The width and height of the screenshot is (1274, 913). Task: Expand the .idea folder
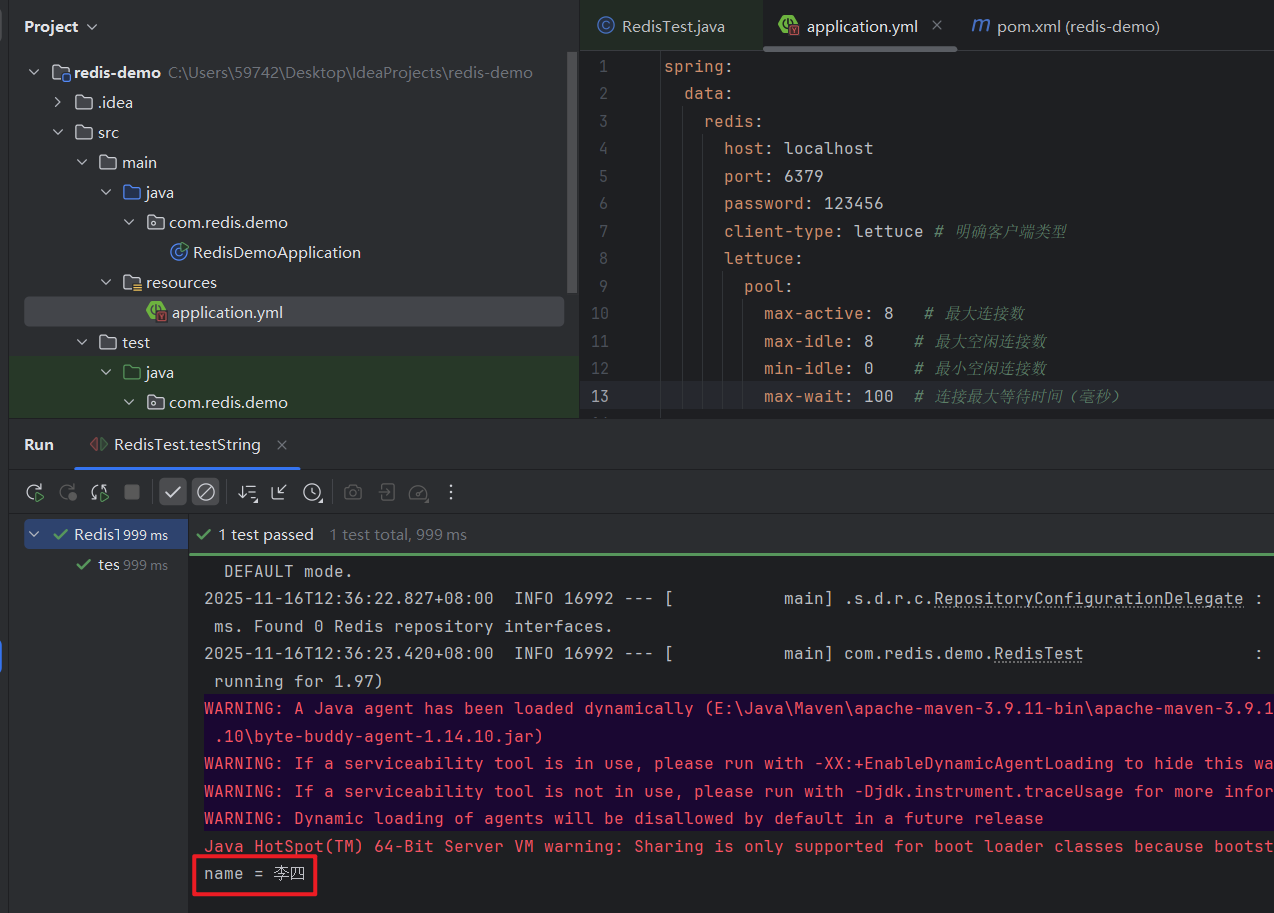tap(59, 103)
